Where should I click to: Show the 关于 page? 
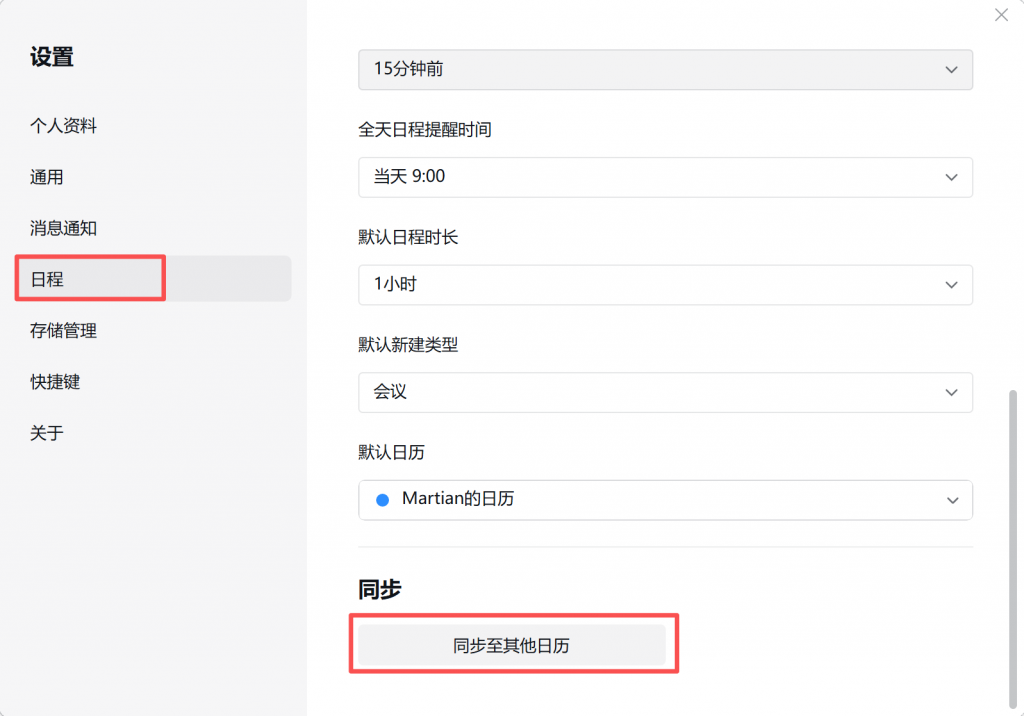[46, 432]
